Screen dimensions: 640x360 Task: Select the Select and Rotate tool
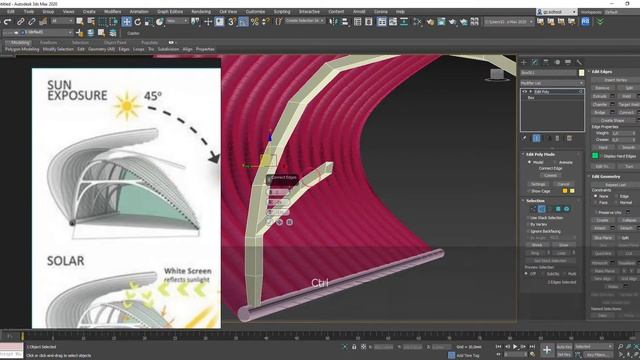click(138, 22)
